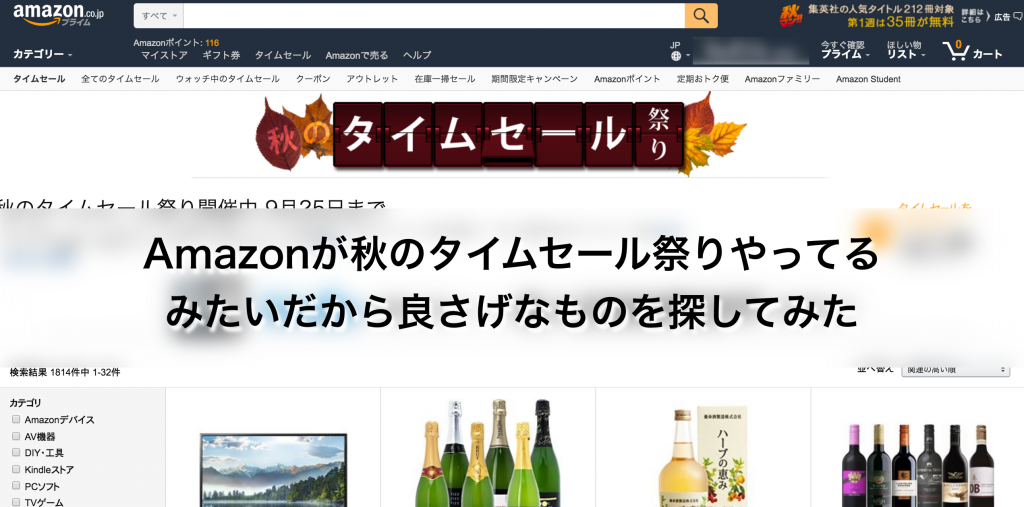Viewport: 1024px width, 507px height.
Task: Click the JP globe language icon
Action: [676, 56]
